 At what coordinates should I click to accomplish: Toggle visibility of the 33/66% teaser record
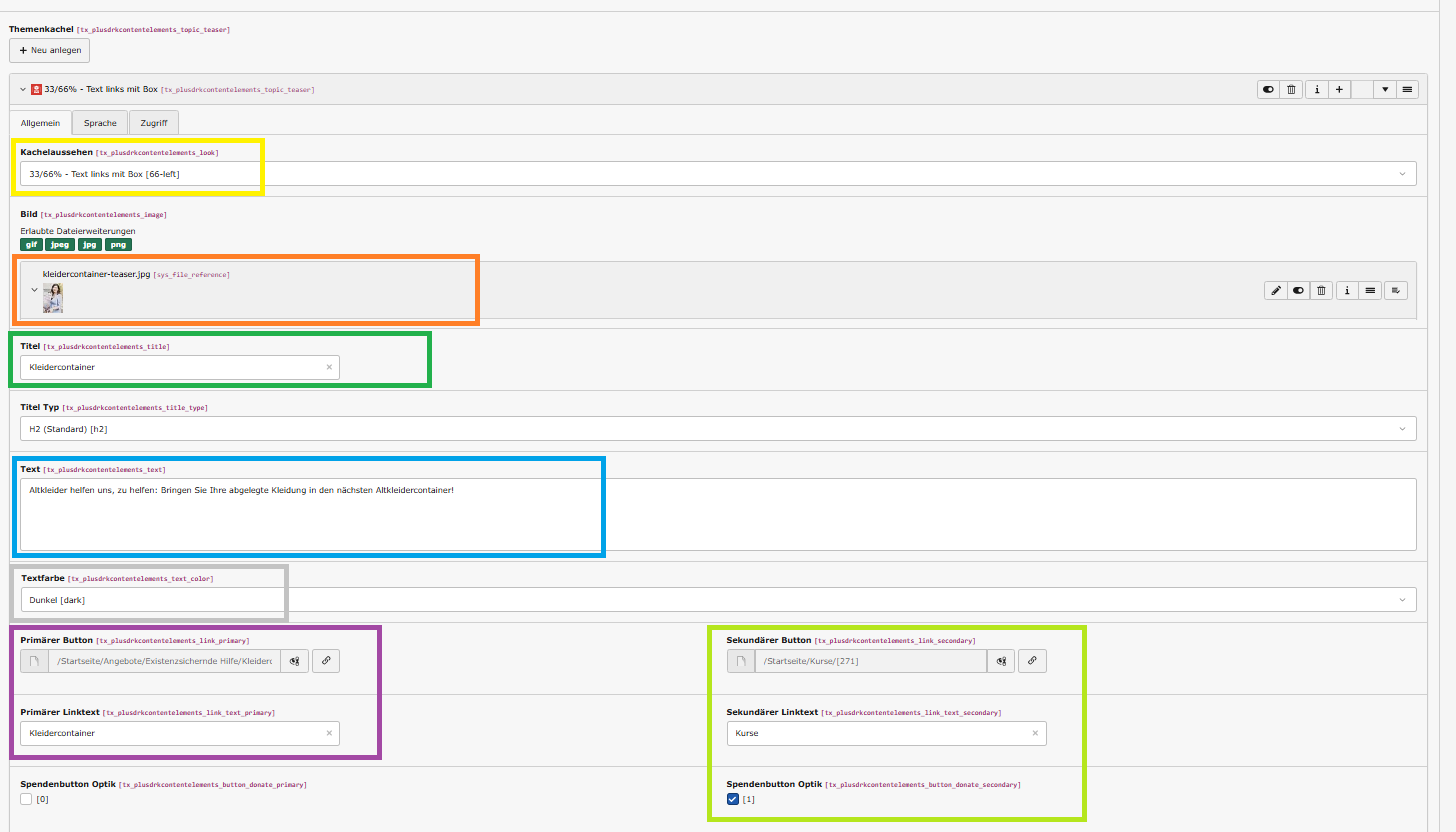[1269, 89]
